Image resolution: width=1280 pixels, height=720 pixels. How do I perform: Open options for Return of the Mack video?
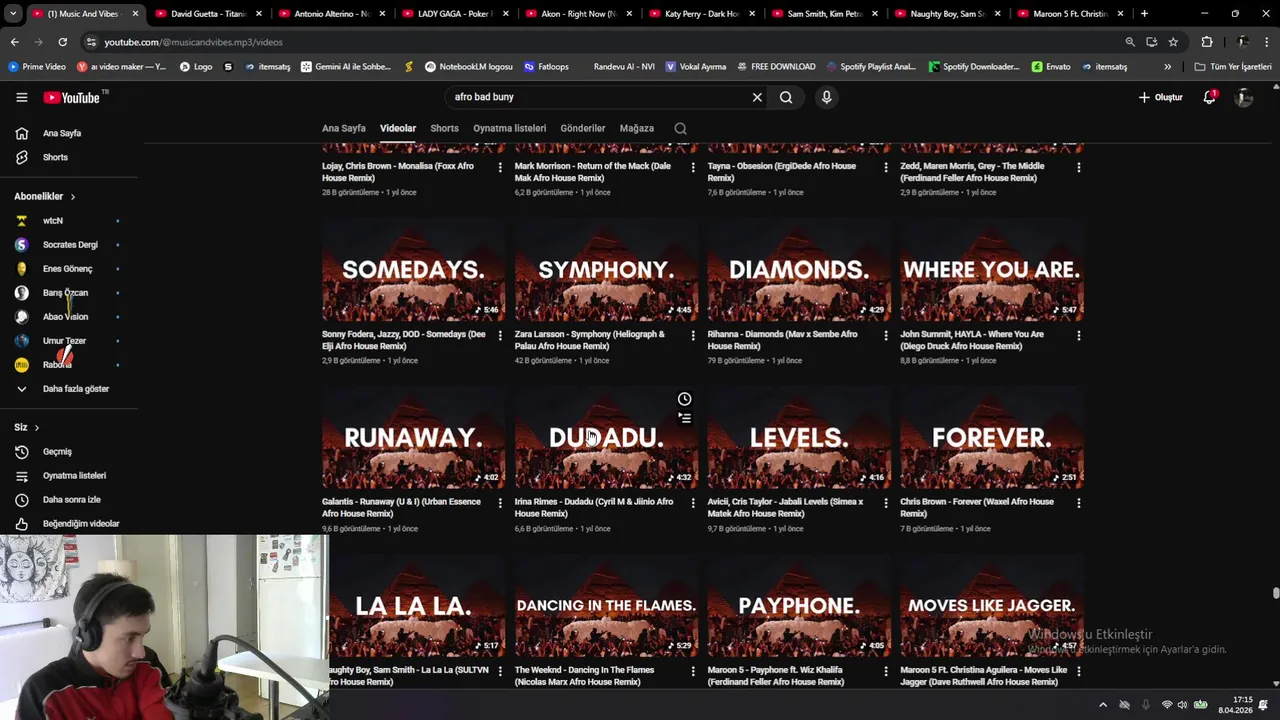point(693,167)
